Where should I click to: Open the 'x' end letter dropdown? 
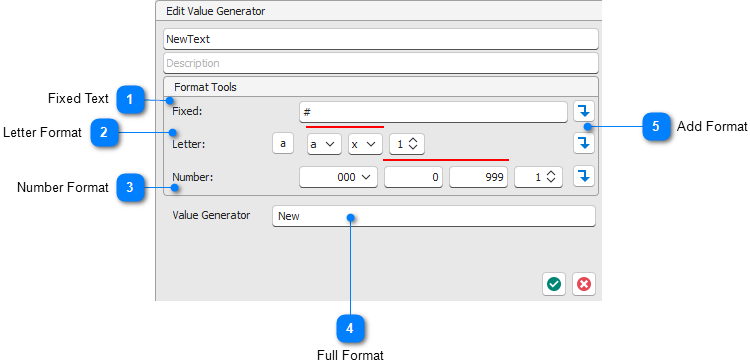[x=365, y=144]
